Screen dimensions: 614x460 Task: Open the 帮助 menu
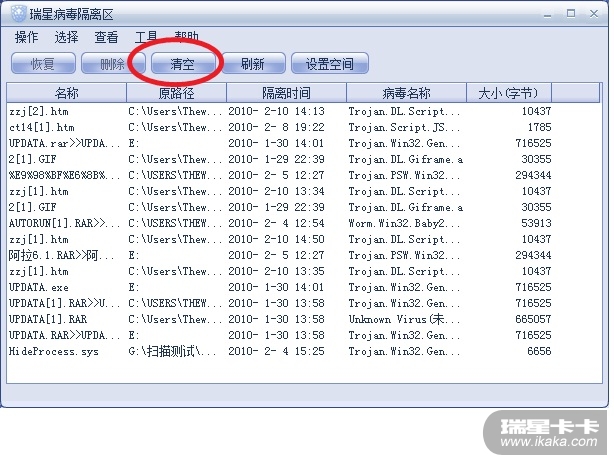[186, 37]
